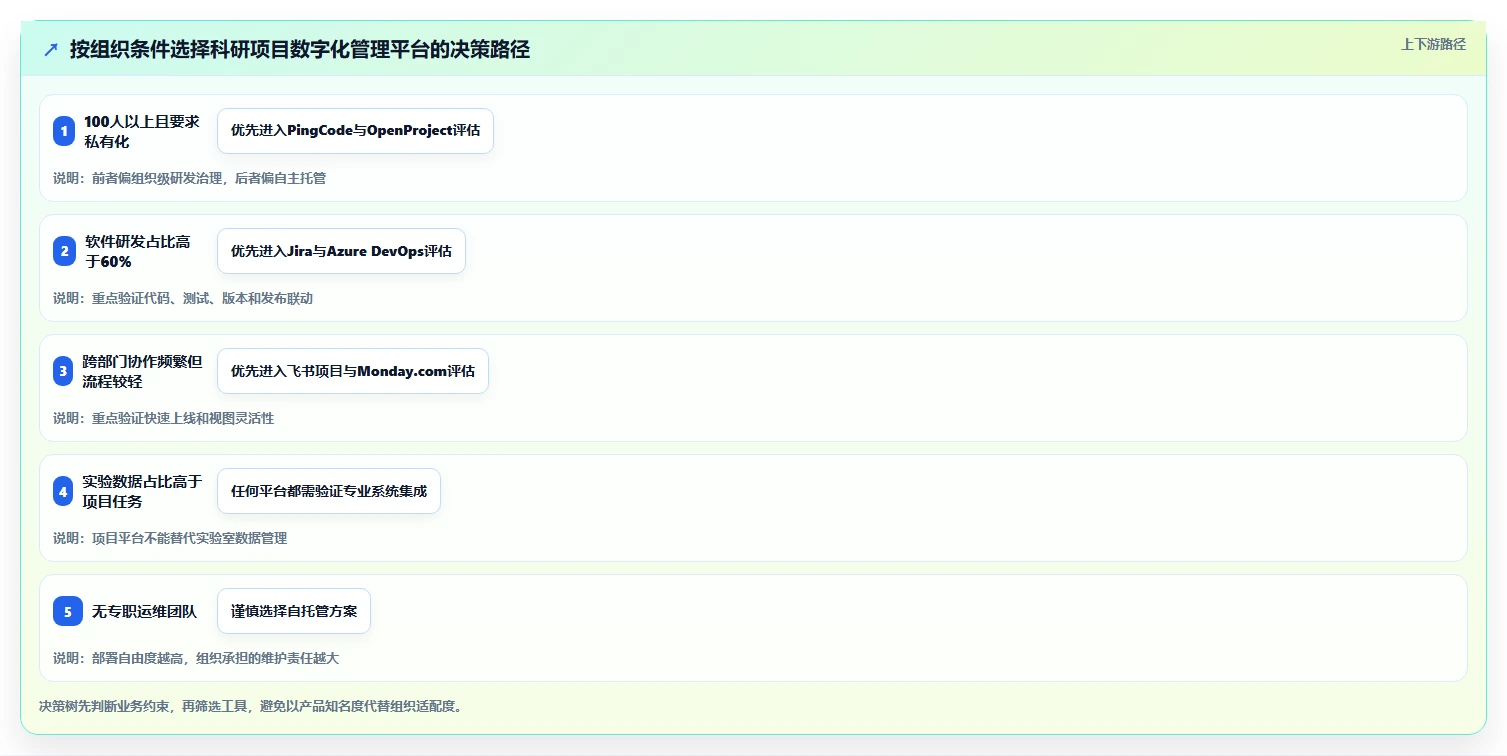This screenshot has height=756, width=1507.
Task: Select the Jira与Azure DevOps evaluation box
Action: point(341,251)
